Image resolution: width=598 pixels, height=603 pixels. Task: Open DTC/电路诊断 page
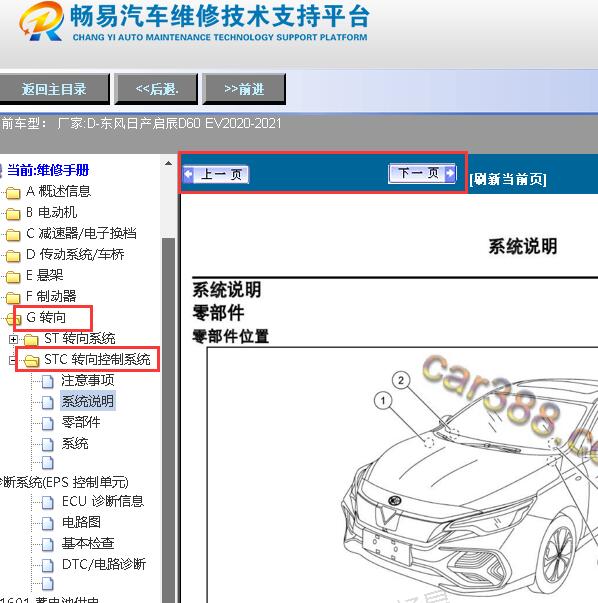click(x=104, y=564)
